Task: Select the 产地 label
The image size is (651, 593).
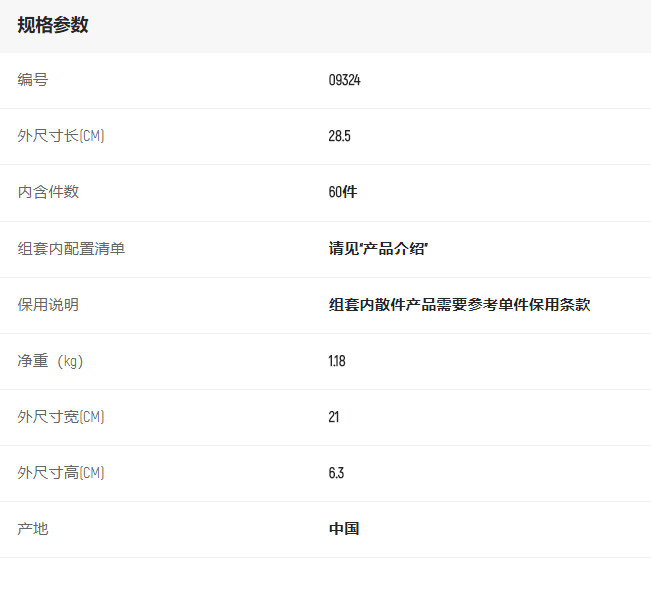Action: coord(32,529)
